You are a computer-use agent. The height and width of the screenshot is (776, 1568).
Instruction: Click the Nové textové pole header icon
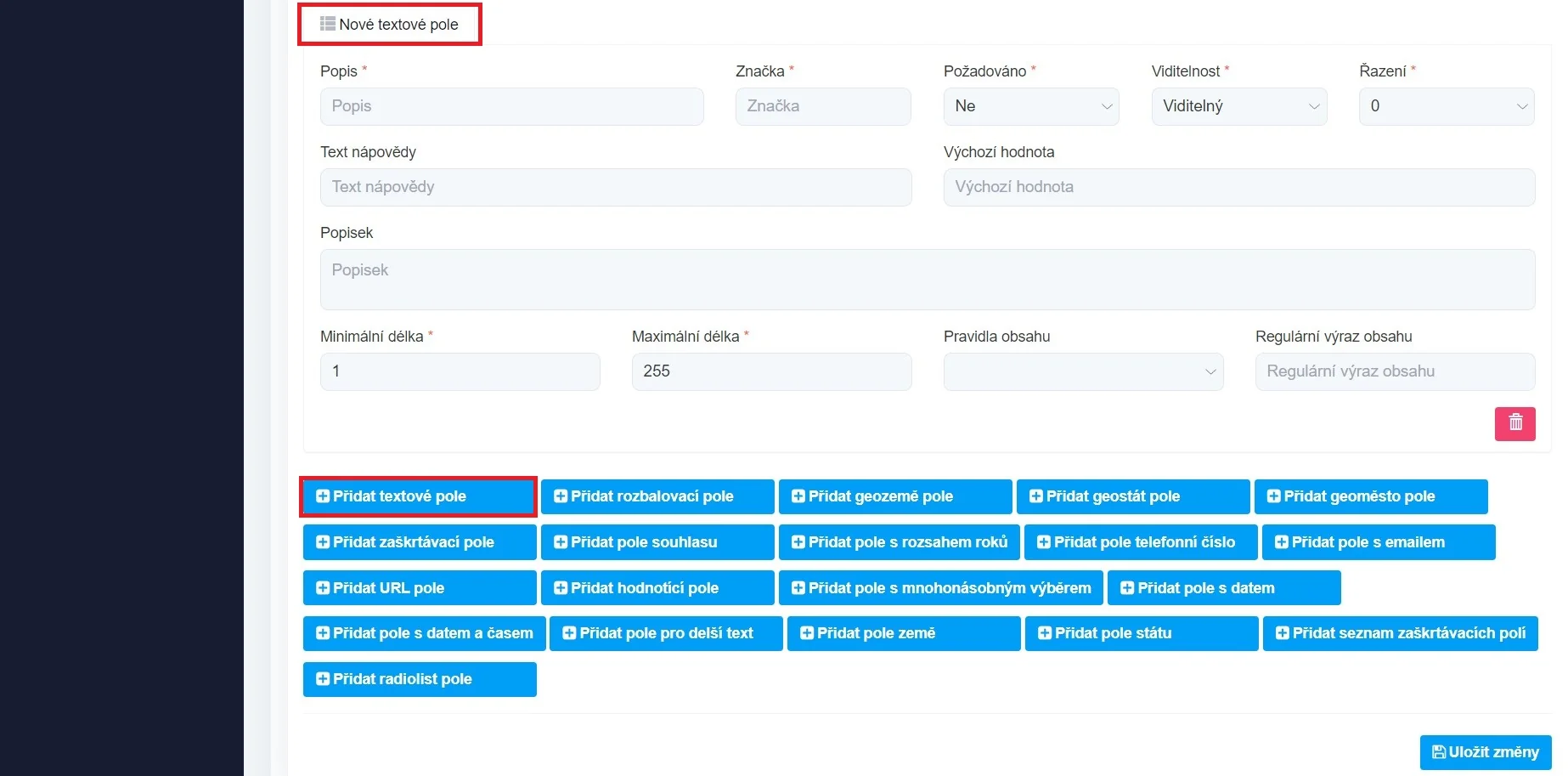327,24
